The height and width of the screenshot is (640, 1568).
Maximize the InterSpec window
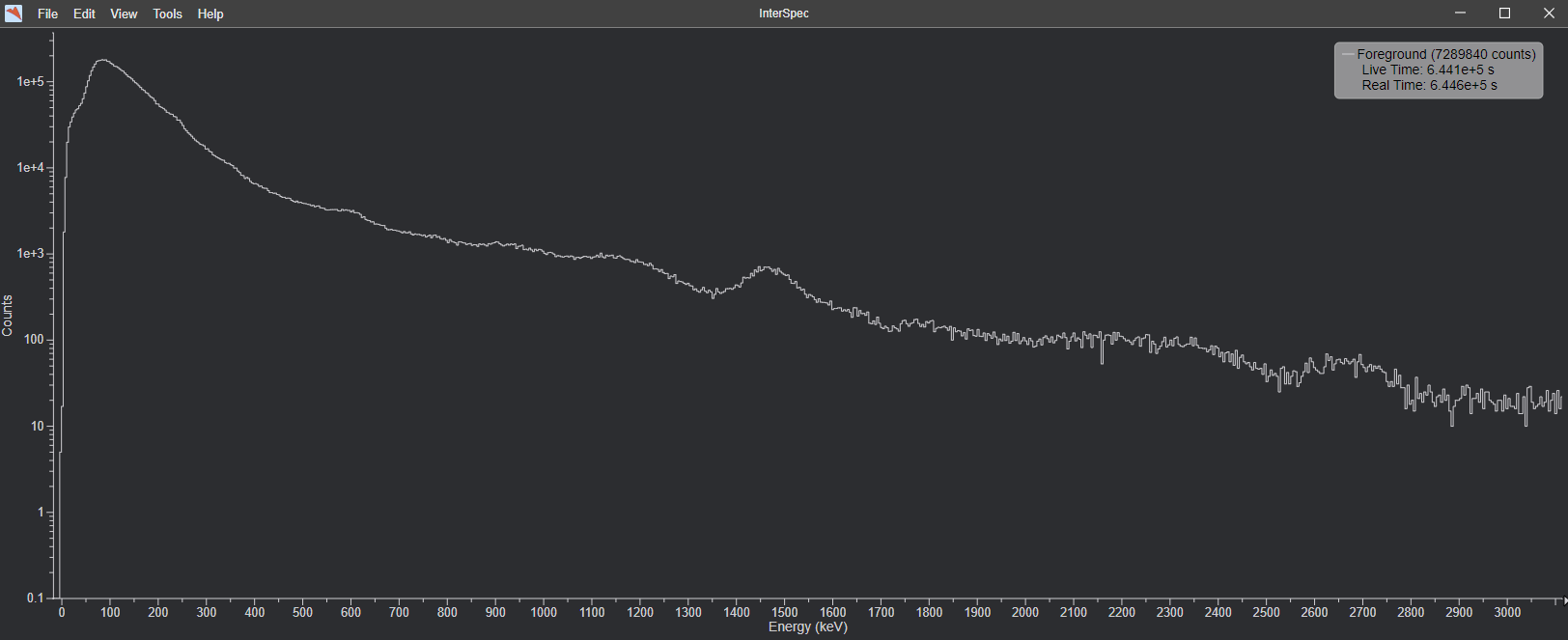pyautogui.click(x=1504, y=14)
